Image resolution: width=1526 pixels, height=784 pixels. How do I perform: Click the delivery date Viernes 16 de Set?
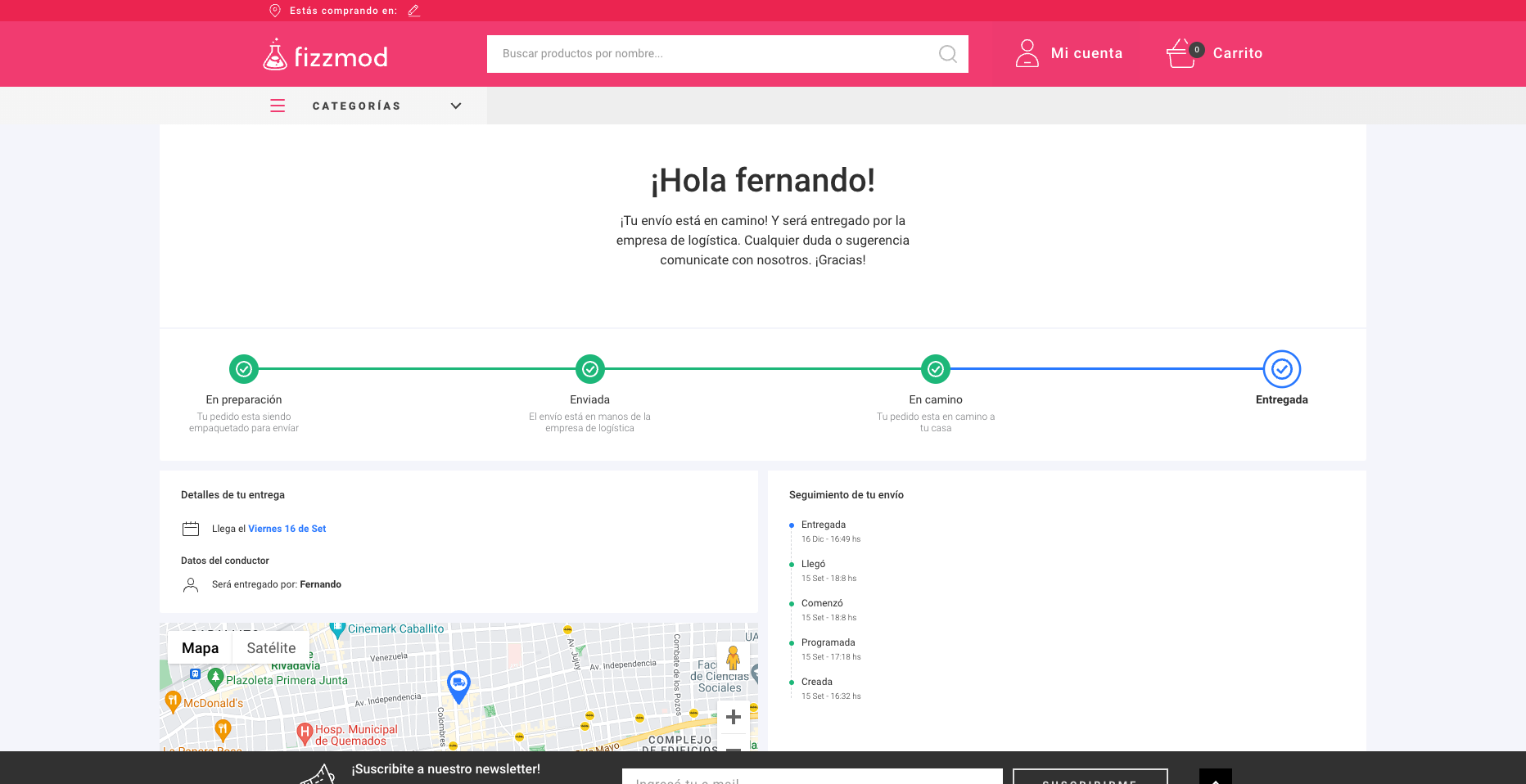pyautogui.click(x=287, y=529)
